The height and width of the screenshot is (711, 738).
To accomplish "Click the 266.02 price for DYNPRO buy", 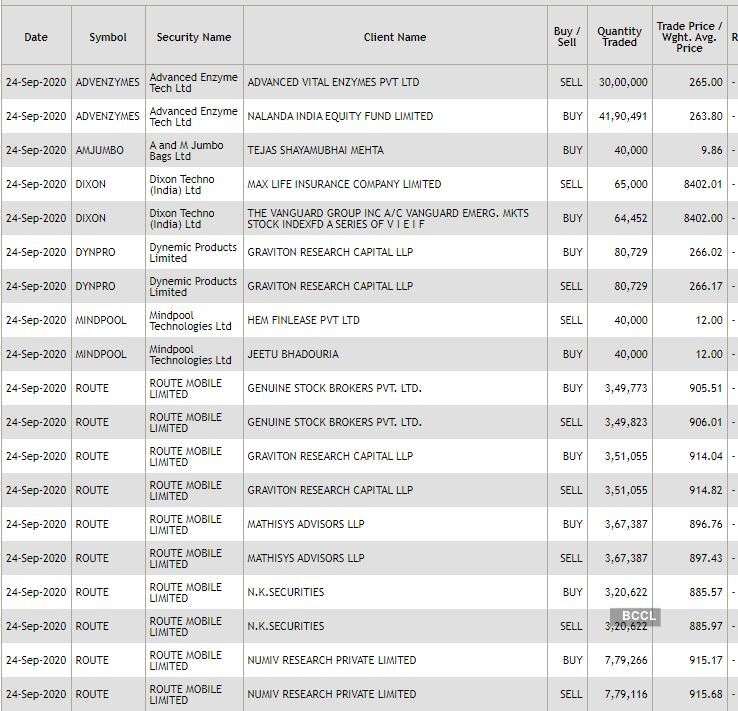I will point(706,252).
